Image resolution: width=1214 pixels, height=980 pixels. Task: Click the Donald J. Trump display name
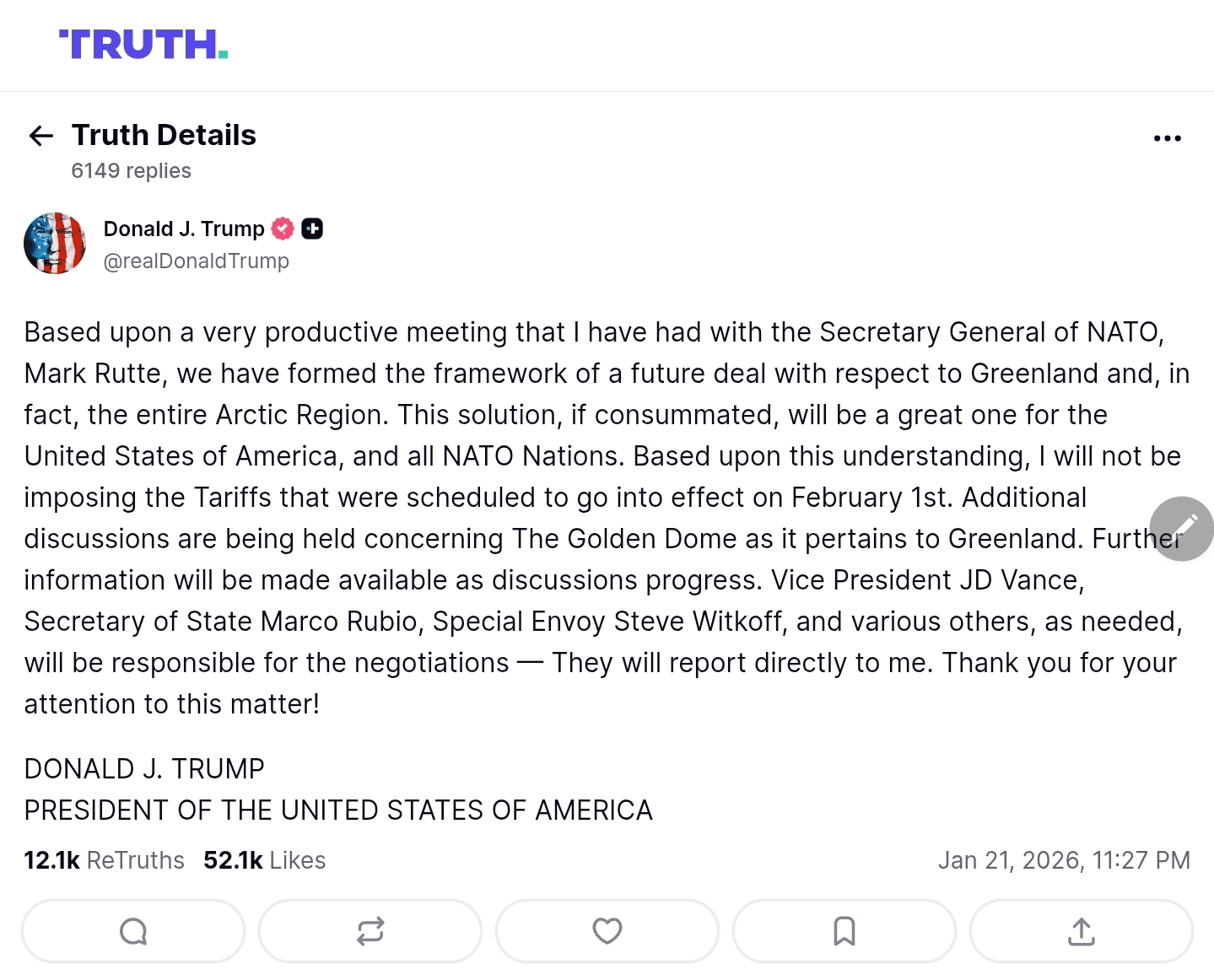(x=184, y=229)
